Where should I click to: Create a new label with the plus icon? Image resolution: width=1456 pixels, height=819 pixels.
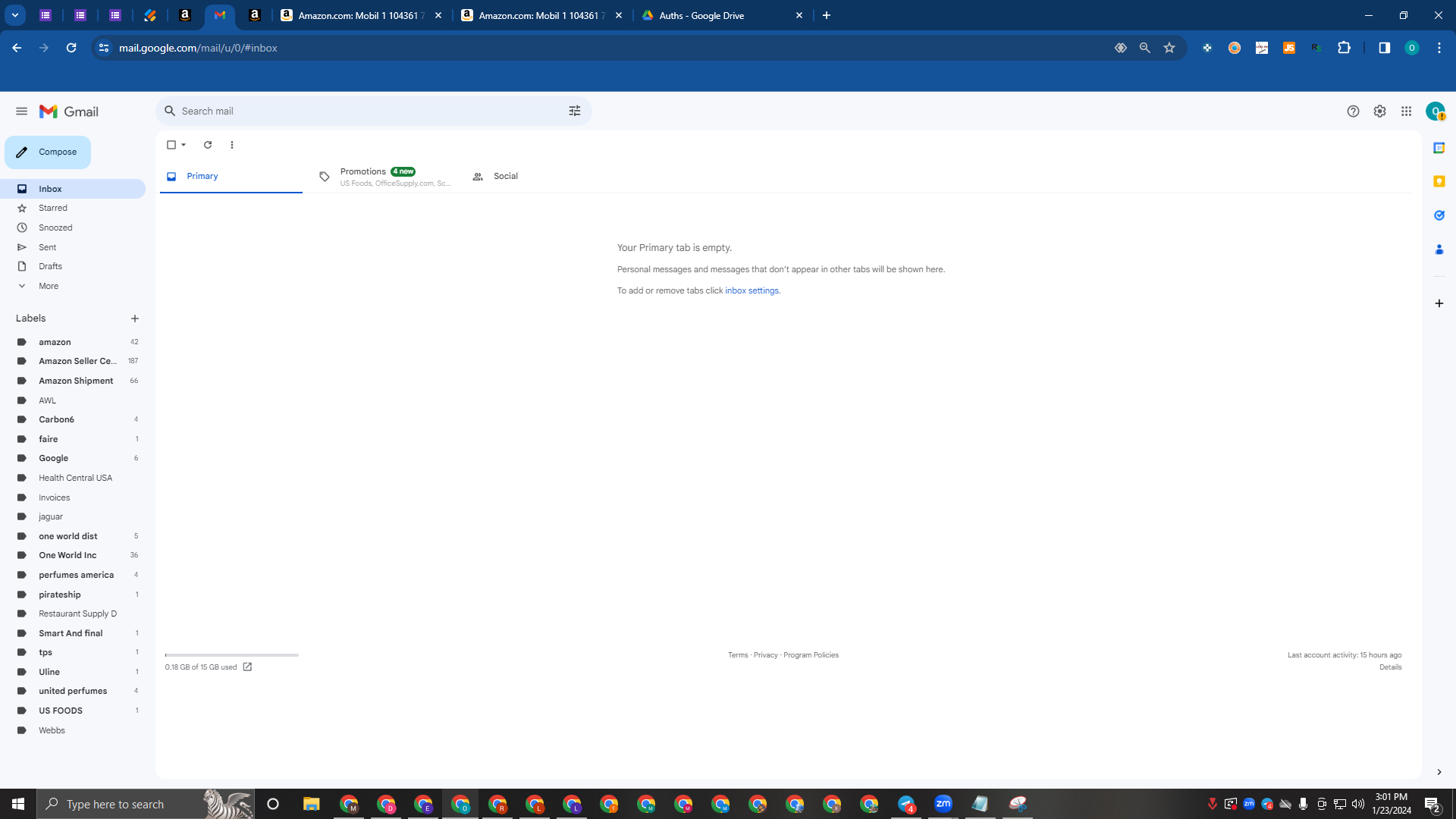135,318
